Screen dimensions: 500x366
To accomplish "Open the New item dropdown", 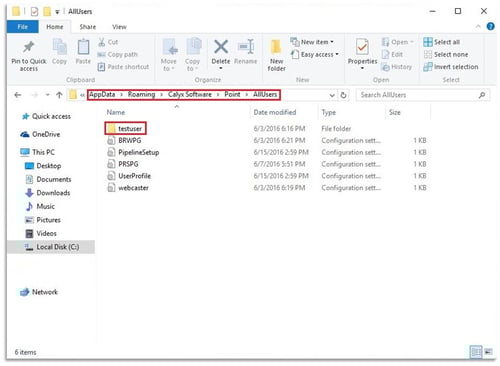I will click(312, 42).
